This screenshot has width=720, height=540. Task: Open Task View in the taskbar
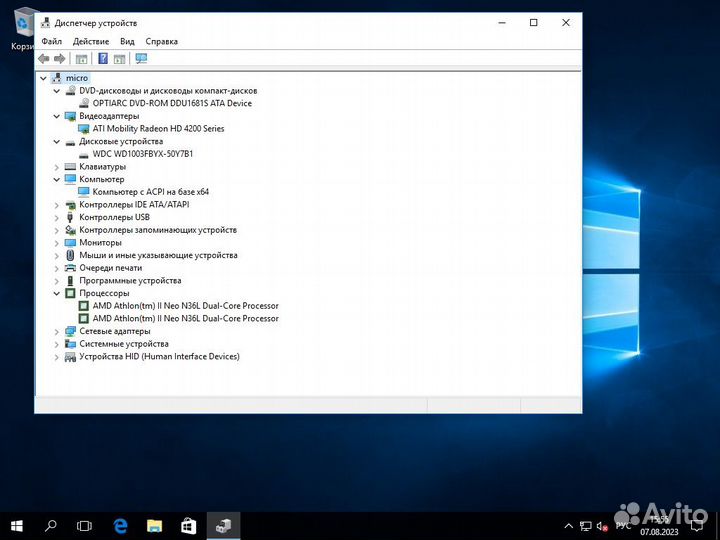click(84, 526)
